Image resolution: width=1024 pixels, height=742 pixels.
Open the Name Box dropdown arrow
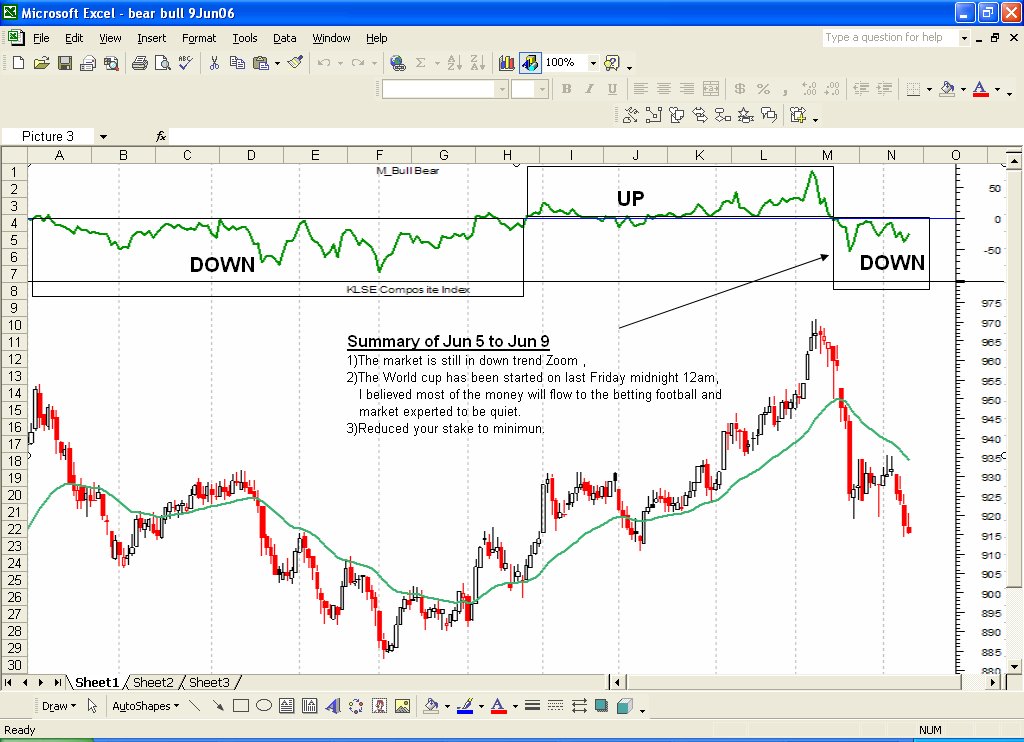(x=103, y=137)
